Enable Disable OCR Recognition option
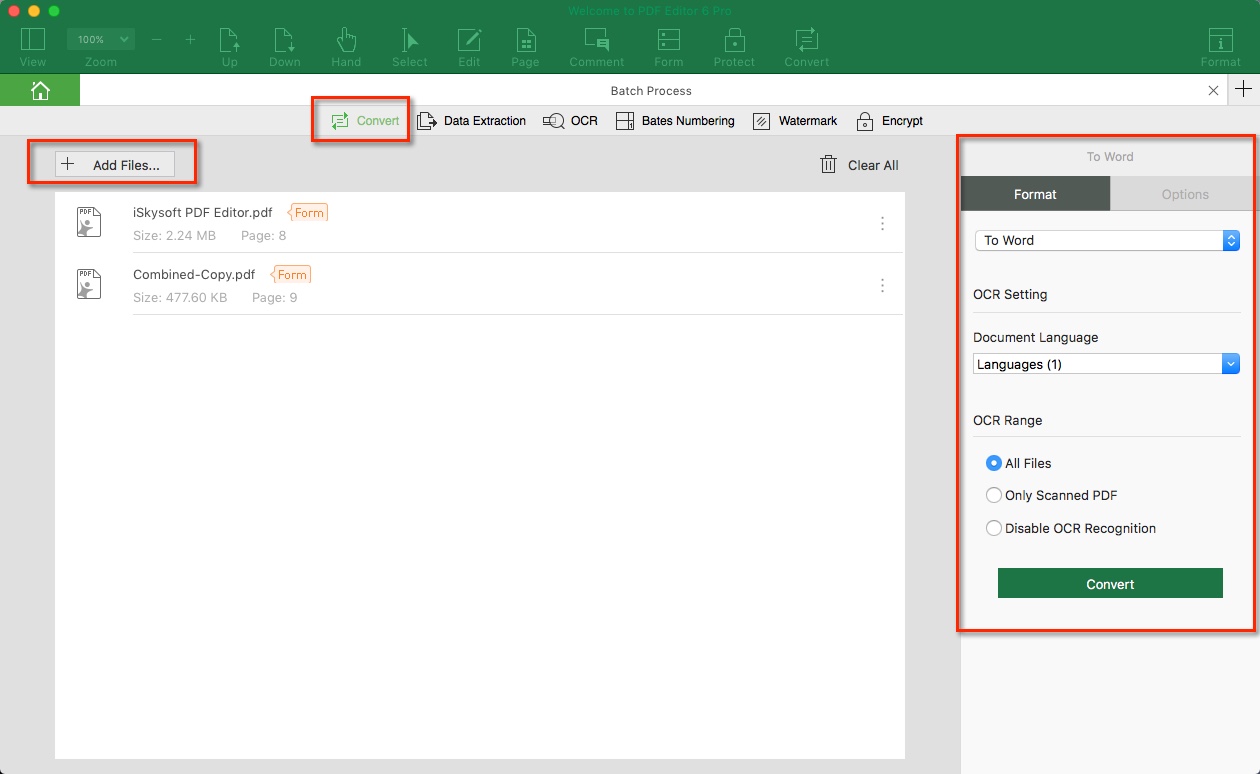The image size is (1260, 774). point(994,528)
